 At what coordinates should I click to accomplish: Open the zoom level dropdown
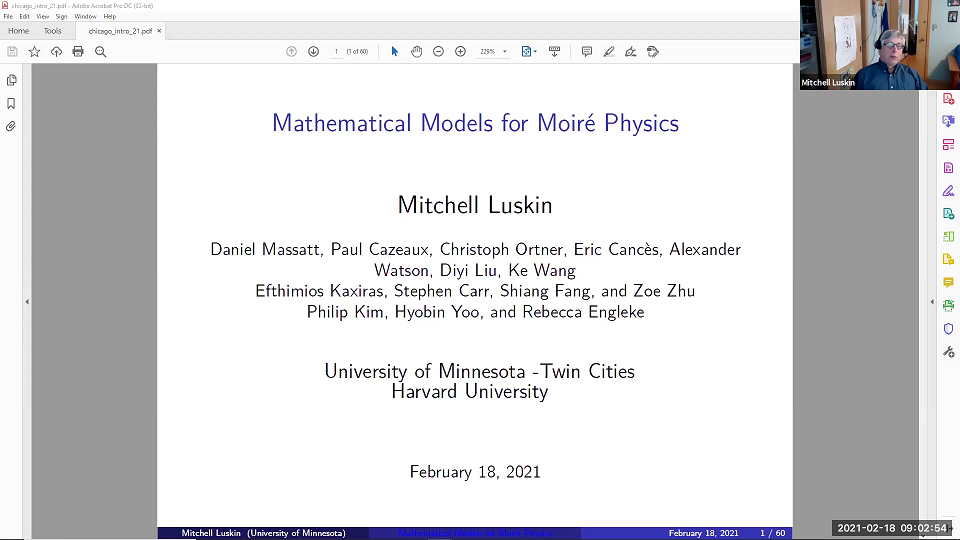(x=505, y=52)
